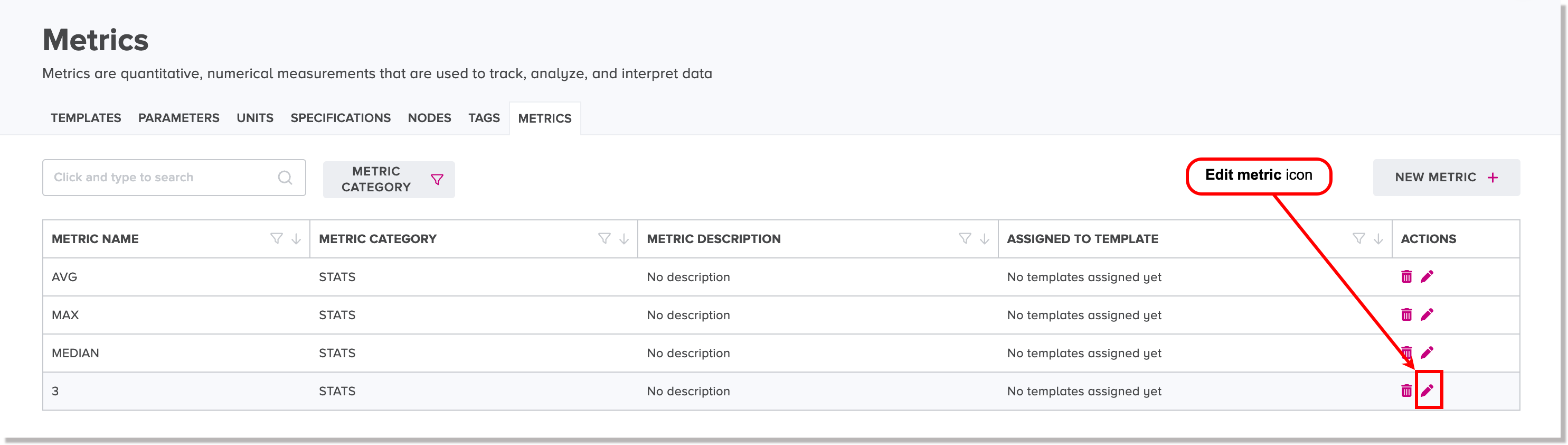Delete metric 3 via trash icon
The width and height of the screenshot is (1568, 445).
coord(1406,391)
